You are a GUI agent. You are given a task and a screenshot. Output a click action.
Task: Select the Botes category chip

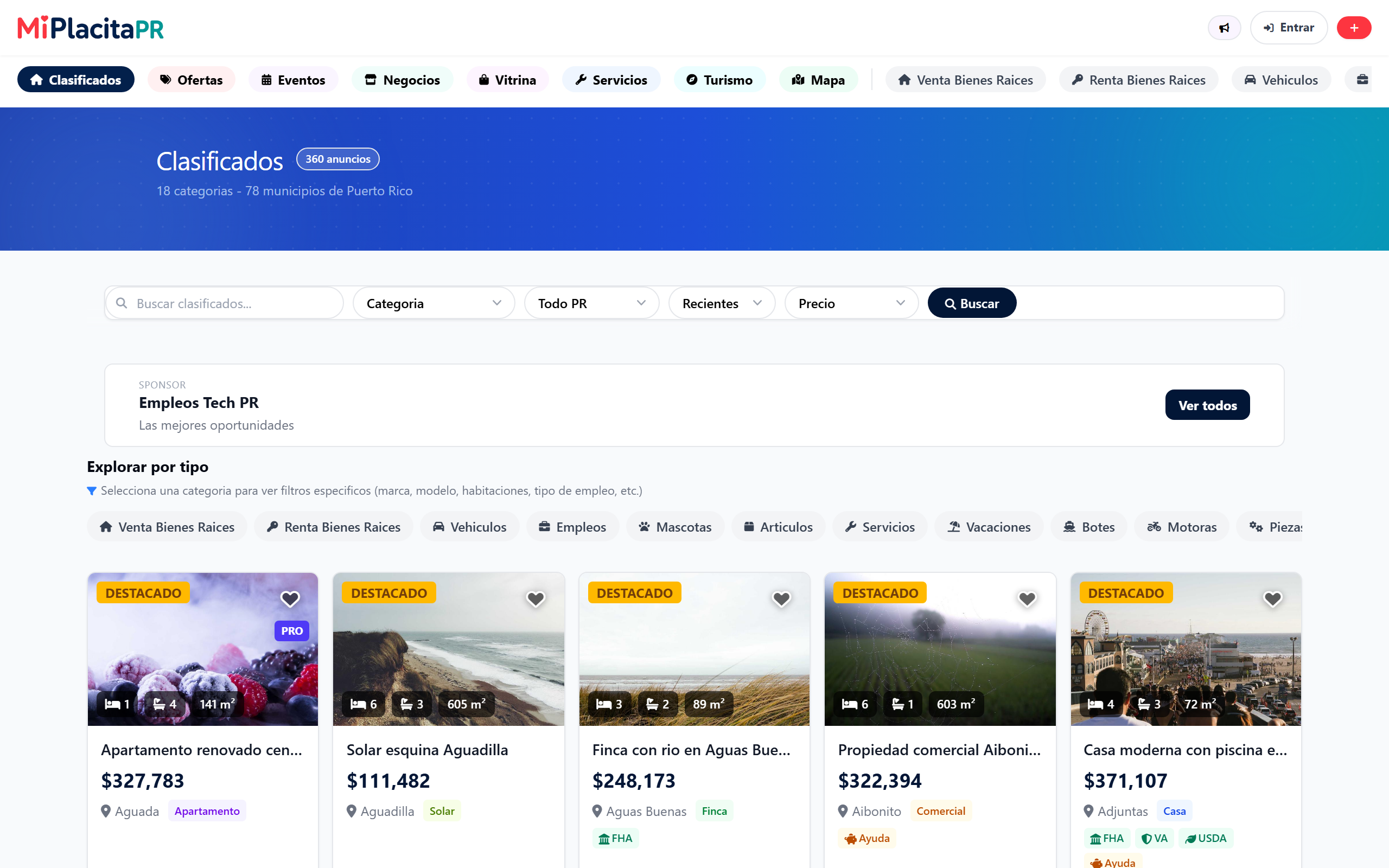(x=1089, y=526)
